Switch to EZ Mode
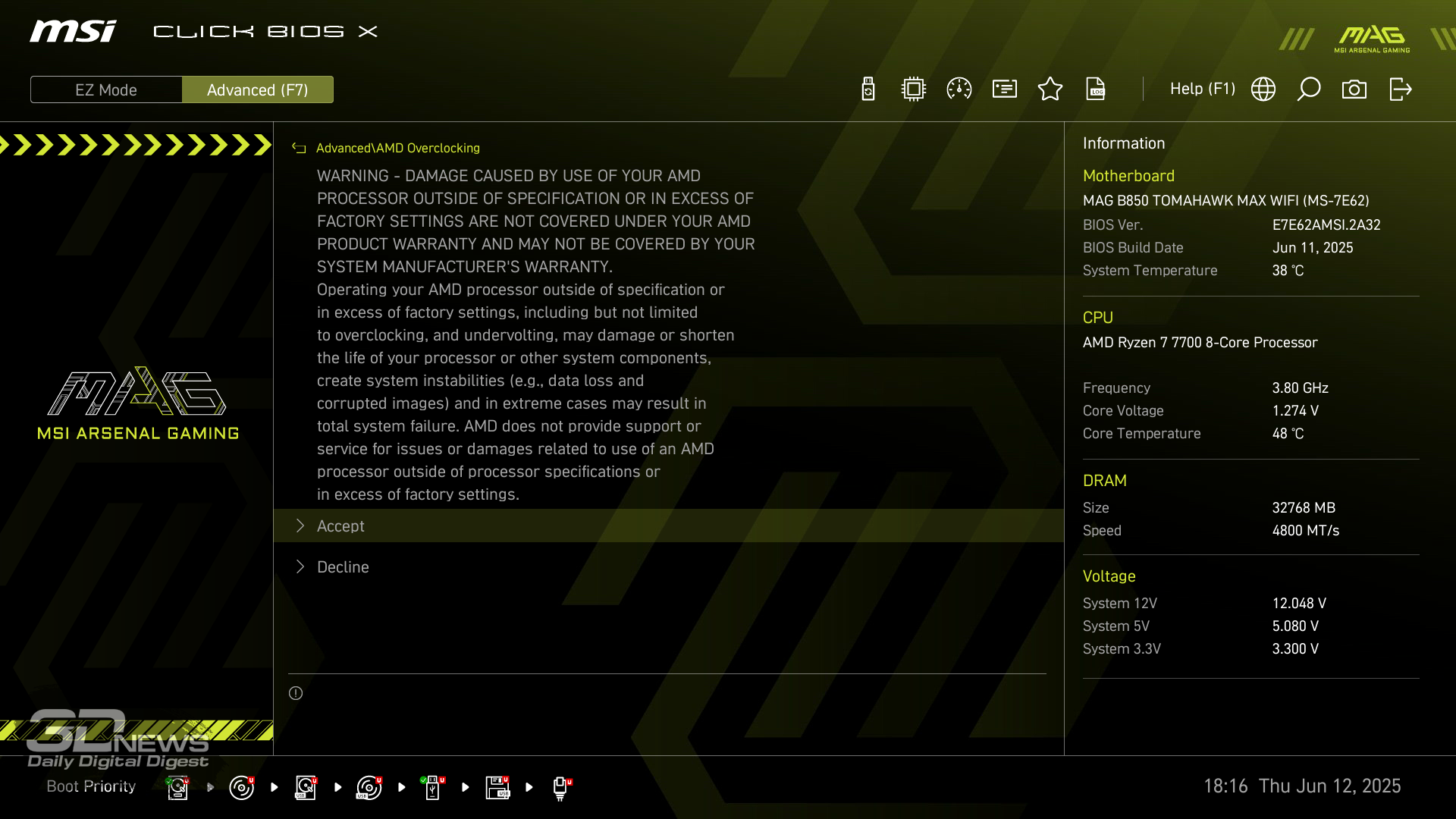Screen dimensions: 1456x819 (106, 89)
